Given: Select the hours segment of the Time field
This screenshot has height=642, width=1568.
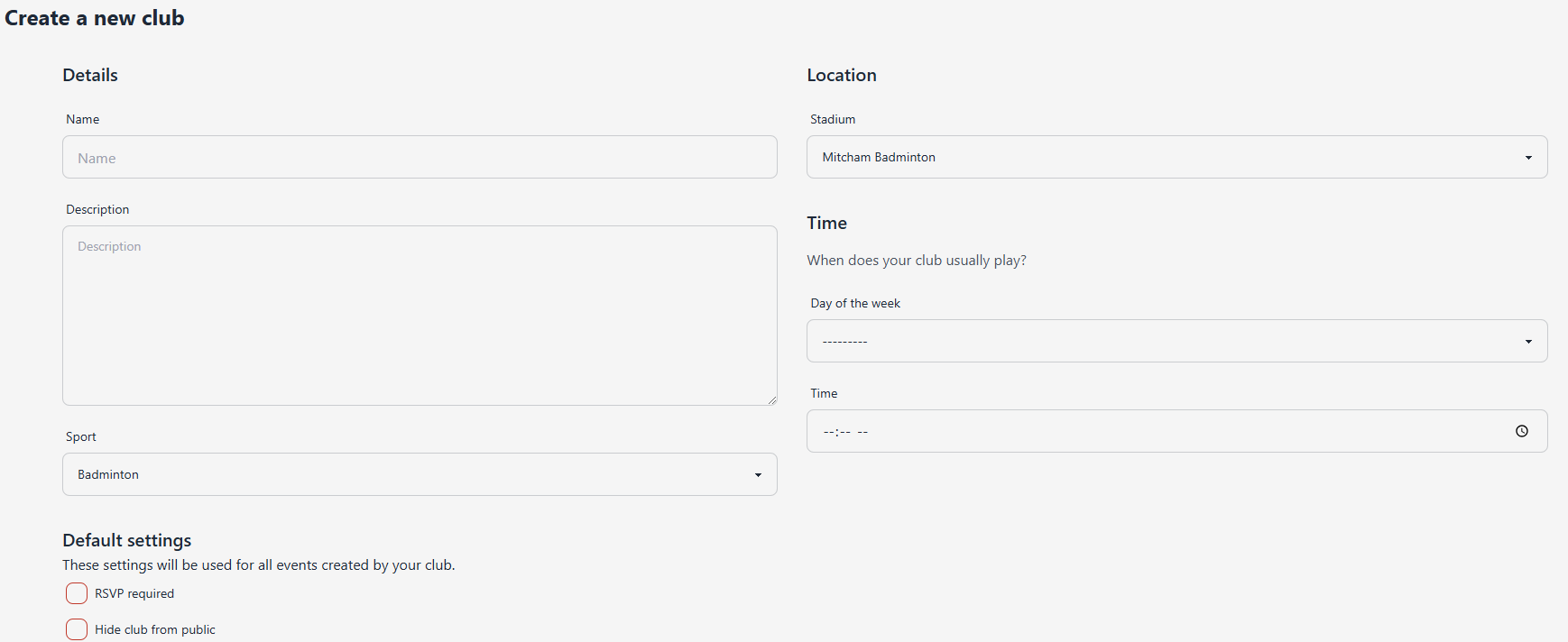Looking at the screenshot, I should [828, 432].
